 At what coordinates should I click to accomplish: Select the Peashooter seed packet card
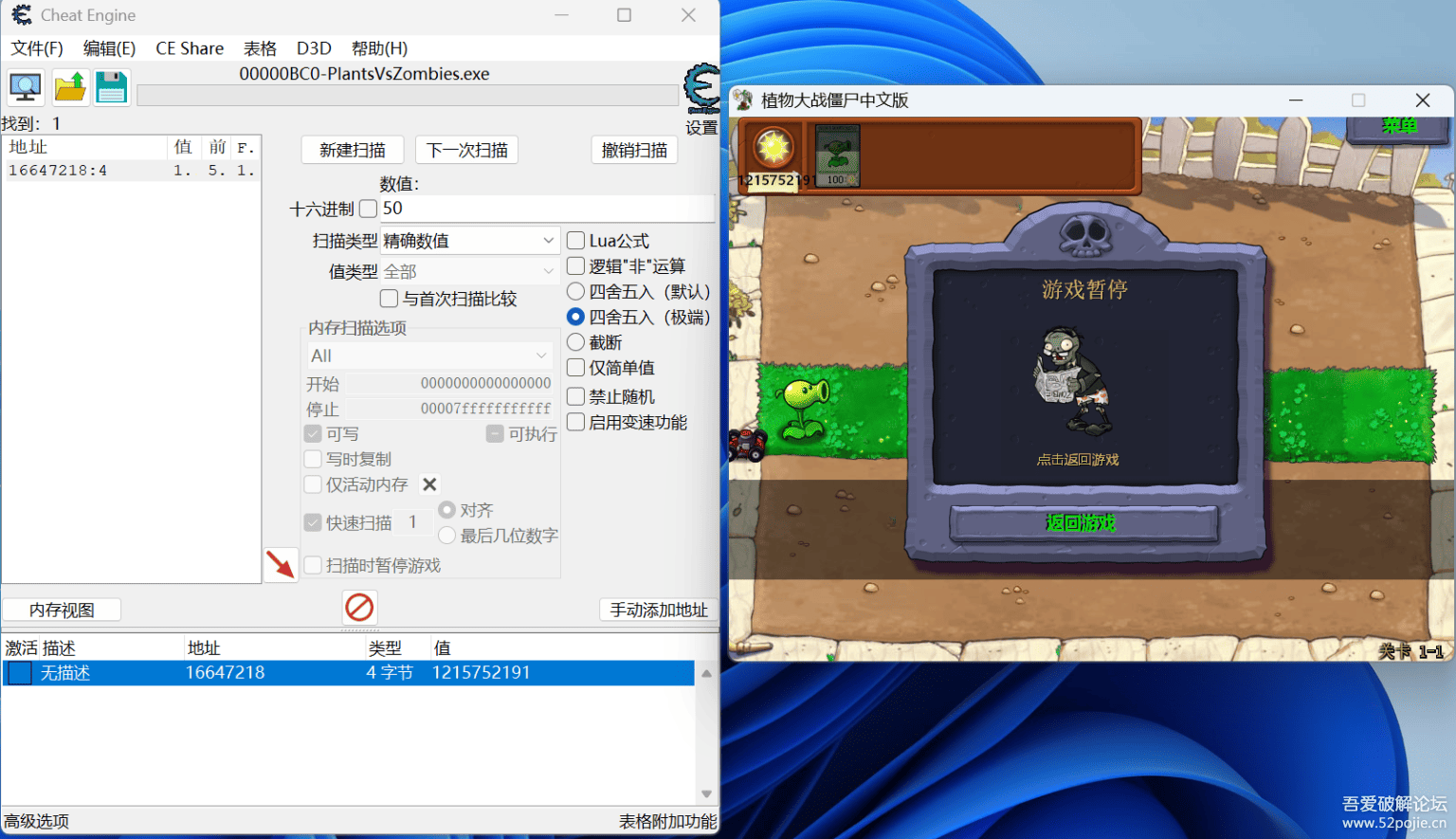(837, 155)
